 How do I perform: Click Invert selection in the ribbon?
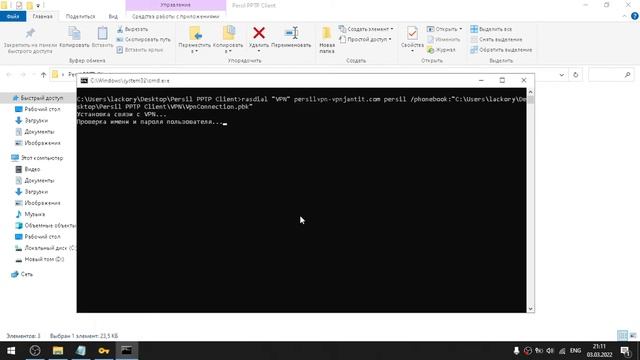point(501,50)
